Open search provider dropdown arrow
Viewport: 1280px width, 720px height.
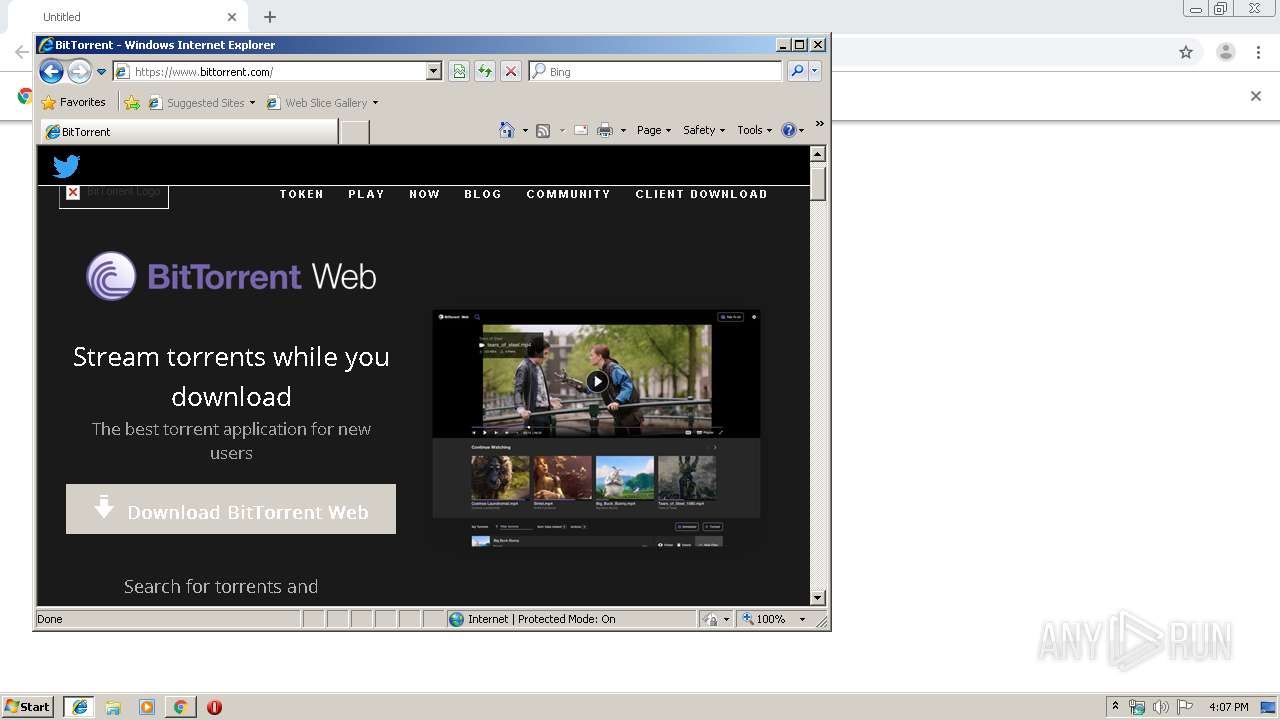pos(815,71)
